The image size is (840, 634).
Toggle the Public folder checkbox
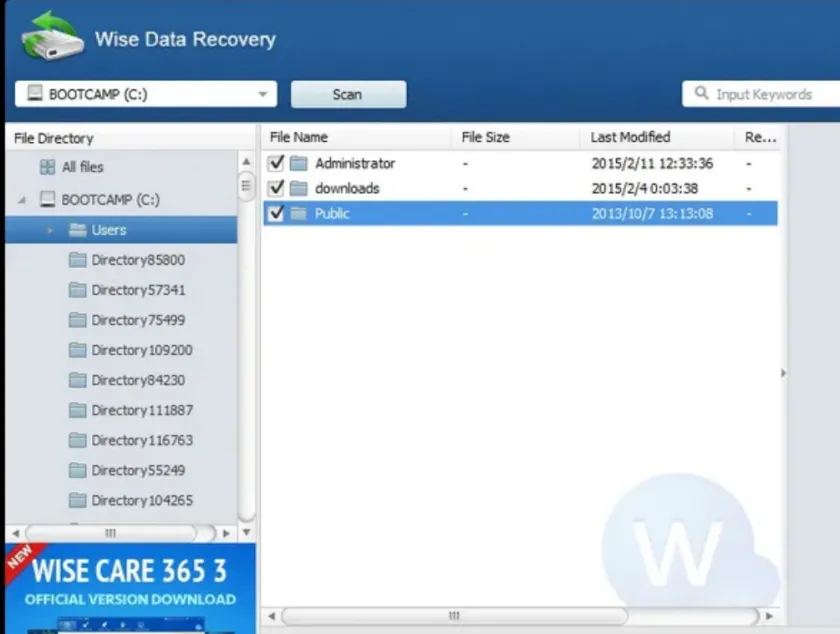pyautogui.click(x=276, y=213)
